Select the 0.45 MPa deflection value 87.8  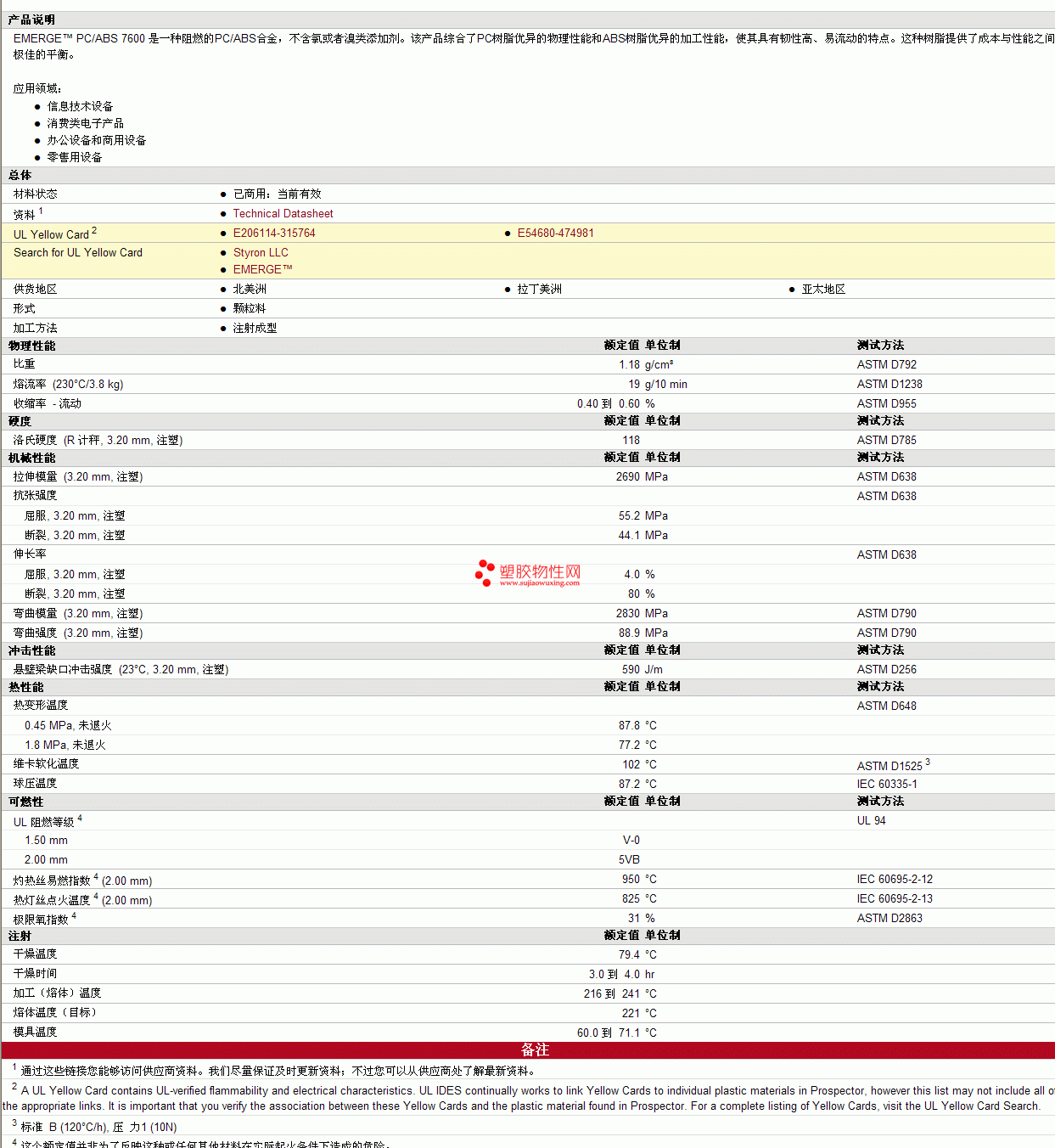(x=629, y=726)
